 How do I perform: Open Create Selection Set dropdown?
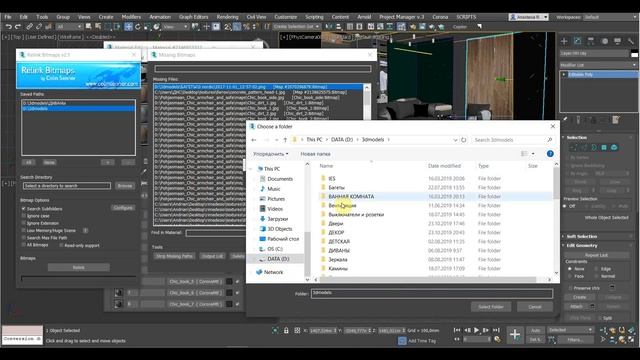pyautogui.click(x=296, y=27)
